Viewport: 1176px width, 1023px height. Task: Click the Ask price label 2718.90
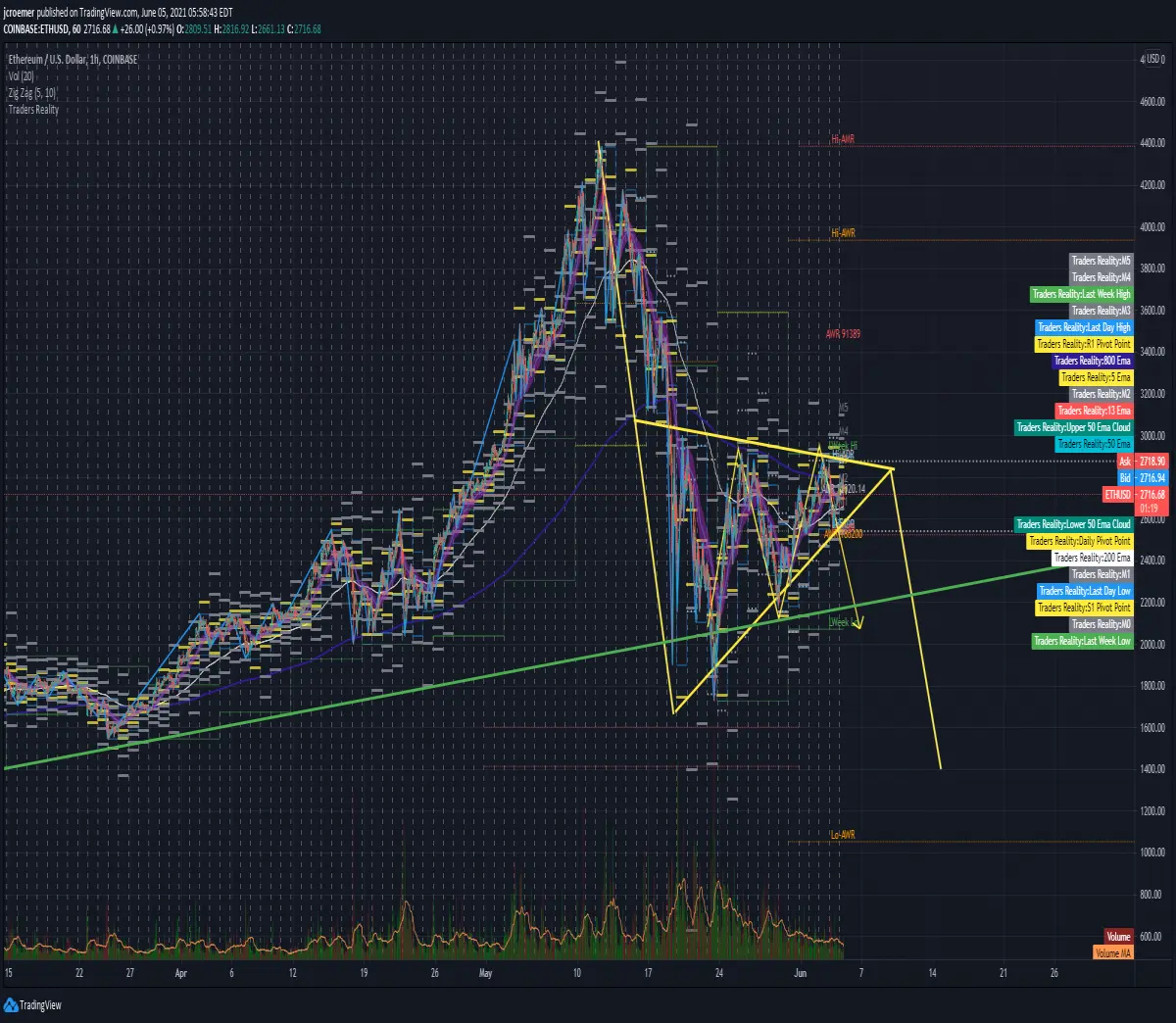pyautogui.click(x=1142, y=462)
